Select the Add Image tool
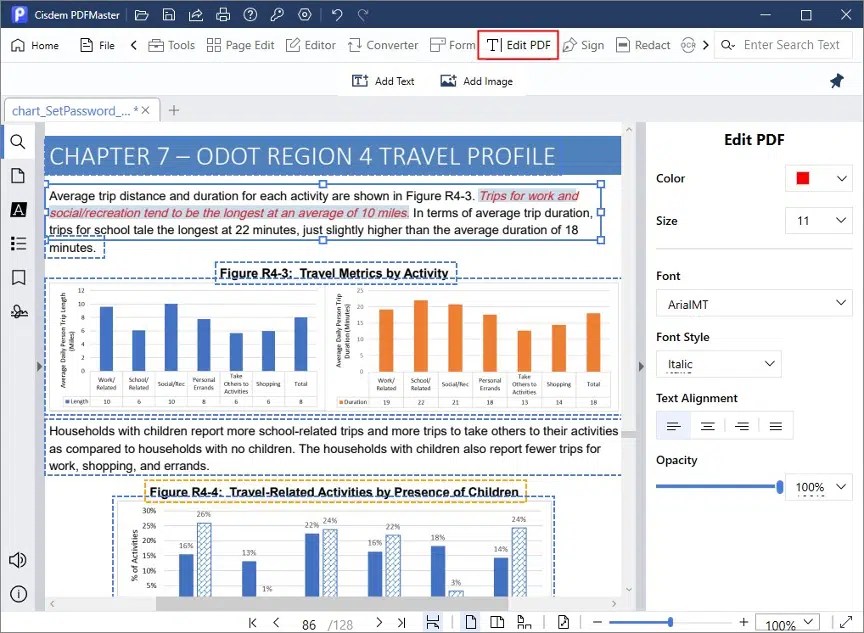 [478, 80]
